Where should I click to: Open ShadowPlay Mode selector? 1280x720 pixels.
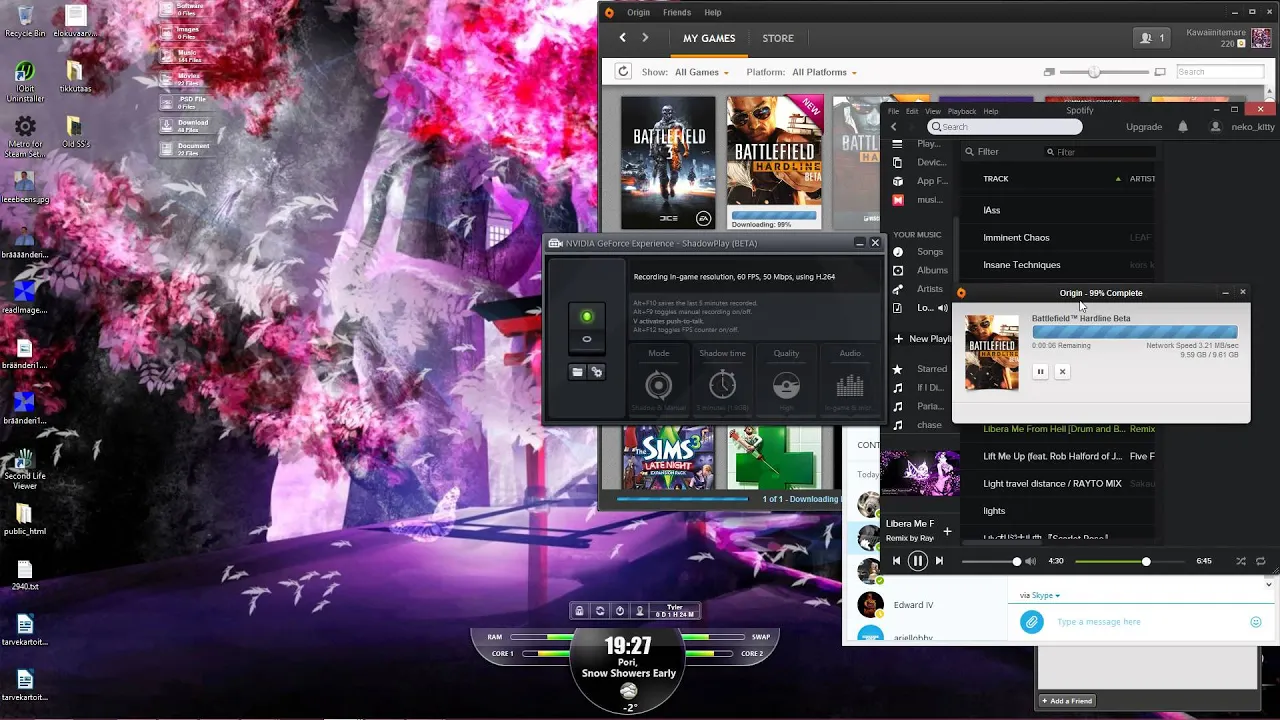658,381
